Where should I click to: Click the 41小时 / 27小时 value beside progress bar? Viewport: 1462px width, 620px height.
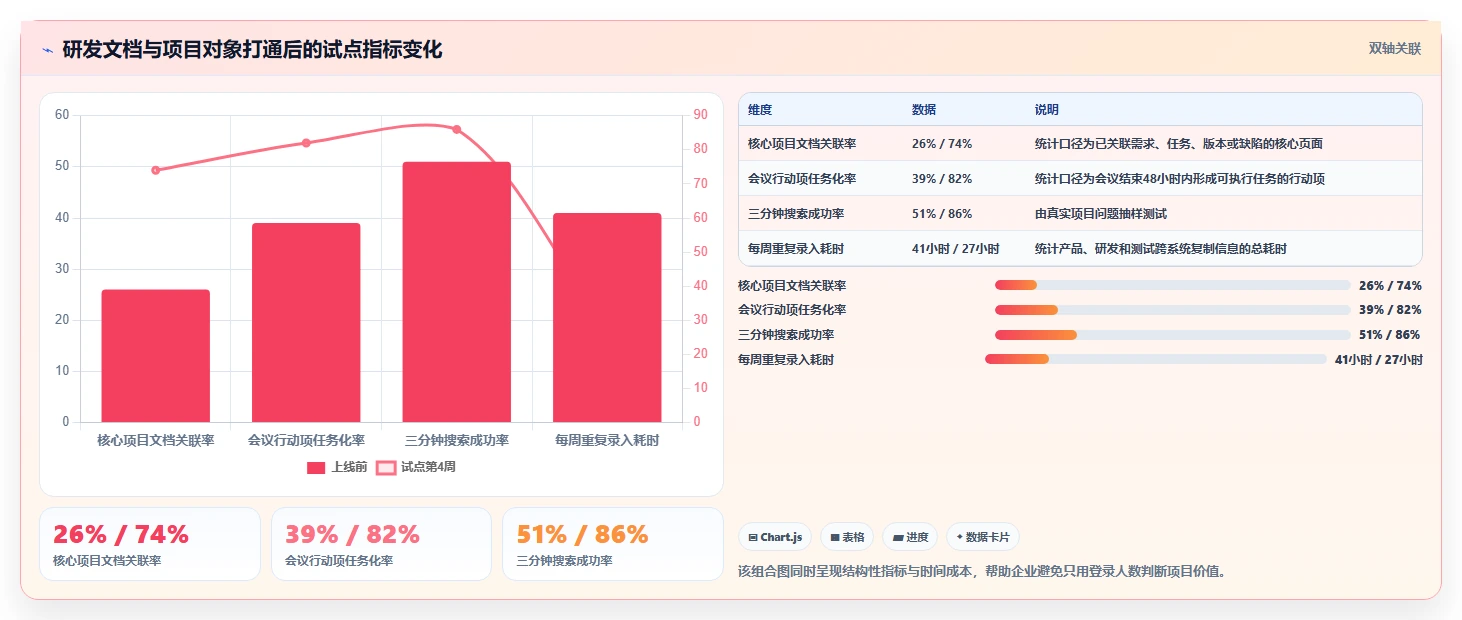[1378, 359]
